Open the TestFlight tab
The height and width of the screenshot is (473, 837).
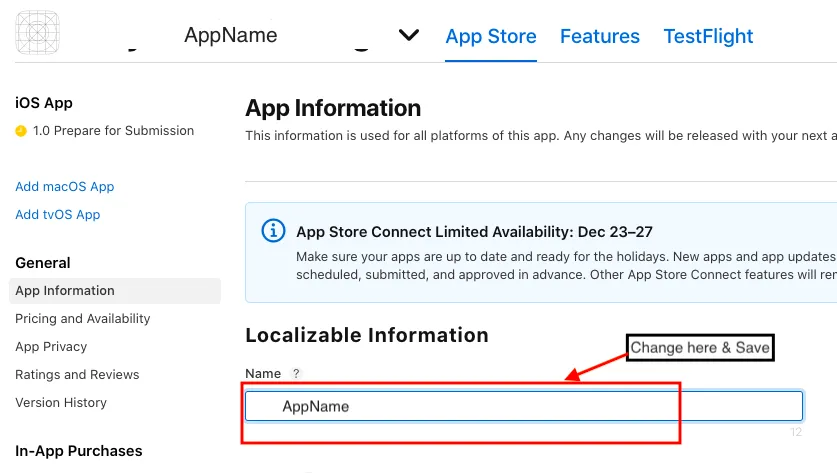pos(708,37)
